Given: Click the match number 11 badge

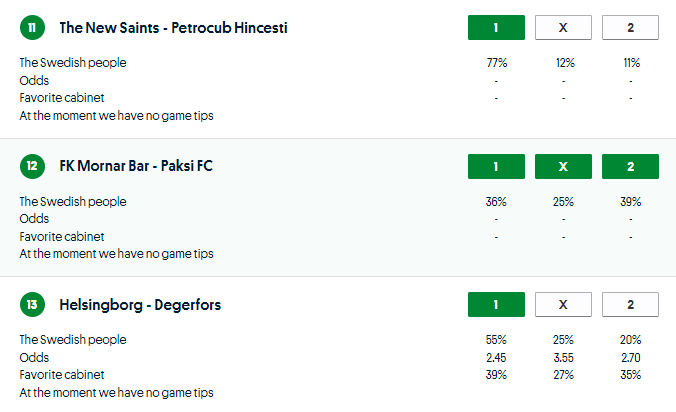Looking at the screenshot, I should click(32, 28).
